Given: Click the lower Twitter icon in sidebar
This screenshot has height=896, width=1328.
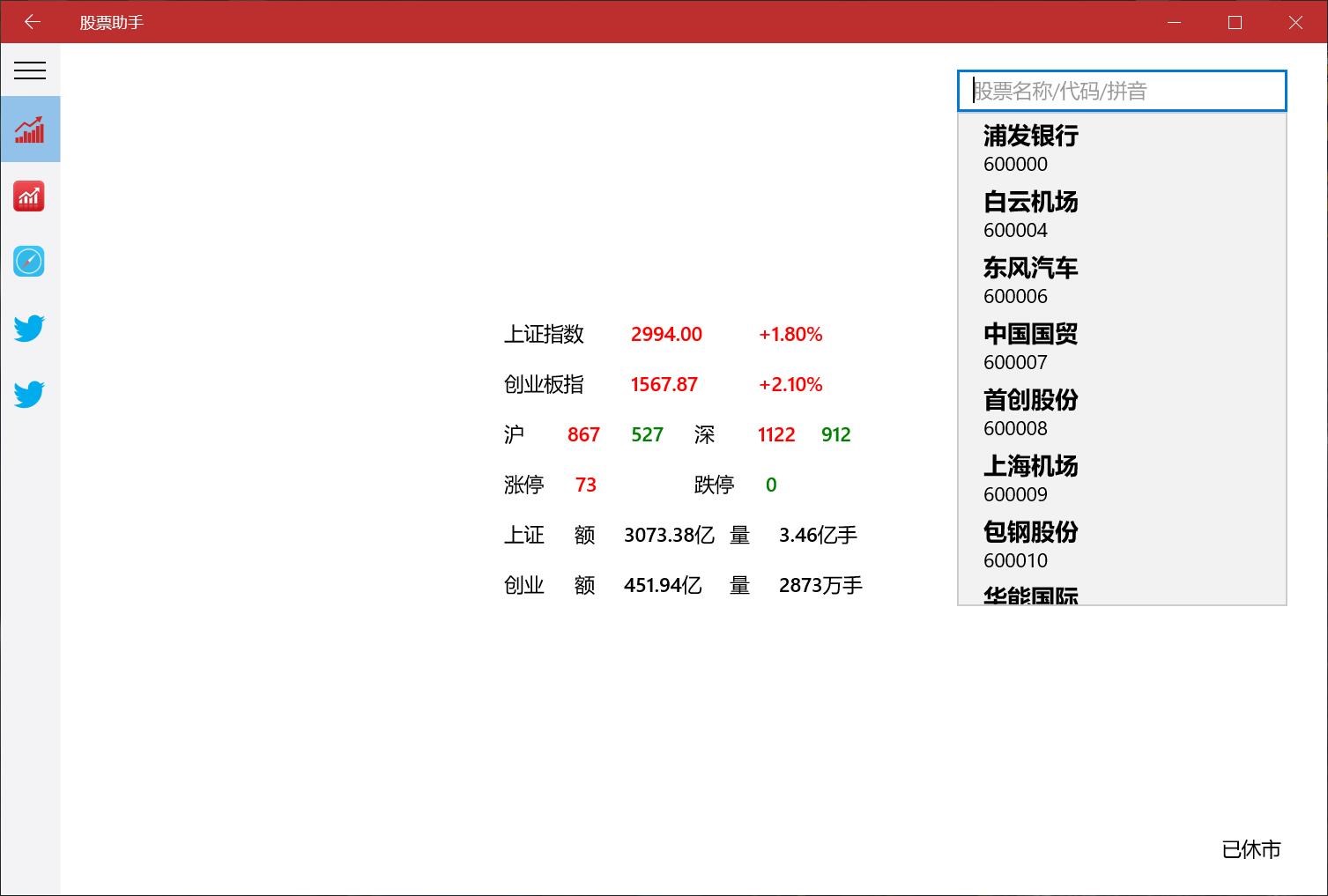Looking at the screenshot, I should pos(29,393).
